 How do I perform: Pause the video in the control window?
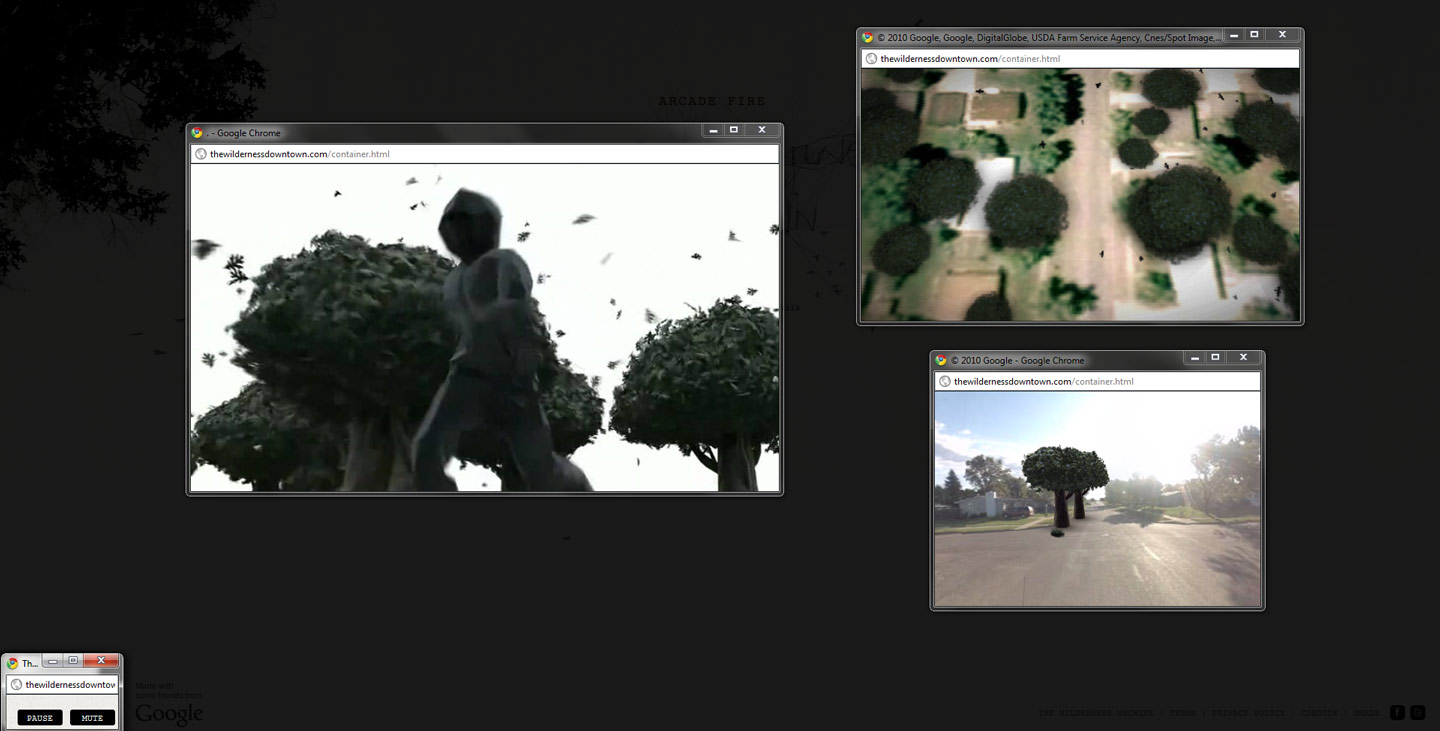(x=40, y=718)
